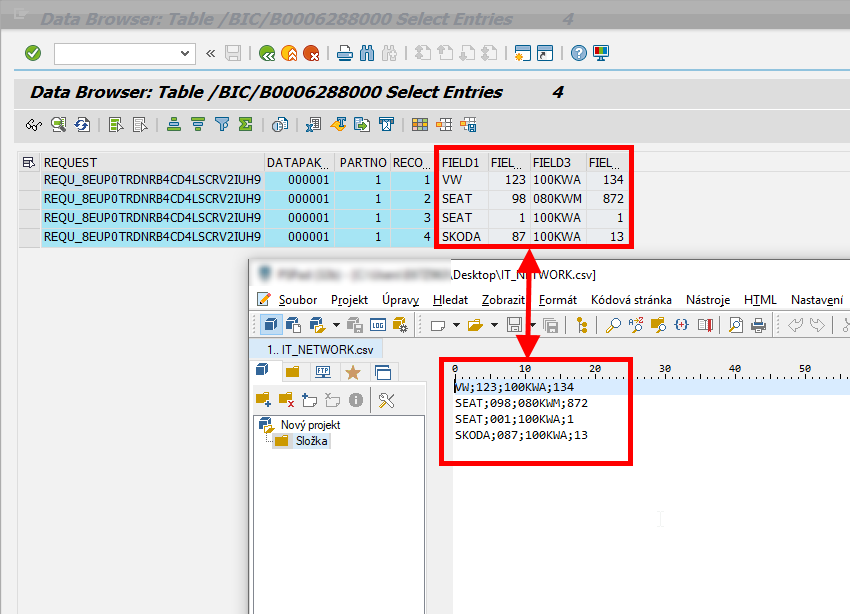Open dropdown arrow beside the new file icon
The height and width of the screenshot is (614, 850).
(455, 325)
